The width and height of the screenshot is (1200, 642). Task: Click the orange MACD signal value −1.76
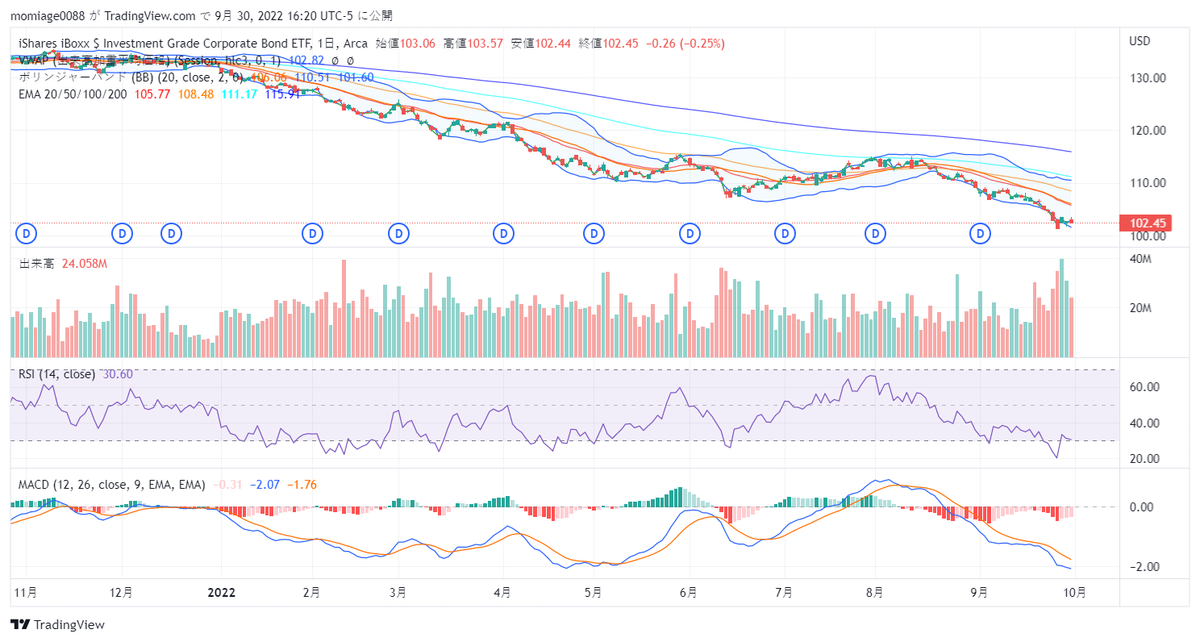pyautogui.click(x=302, y=484)
